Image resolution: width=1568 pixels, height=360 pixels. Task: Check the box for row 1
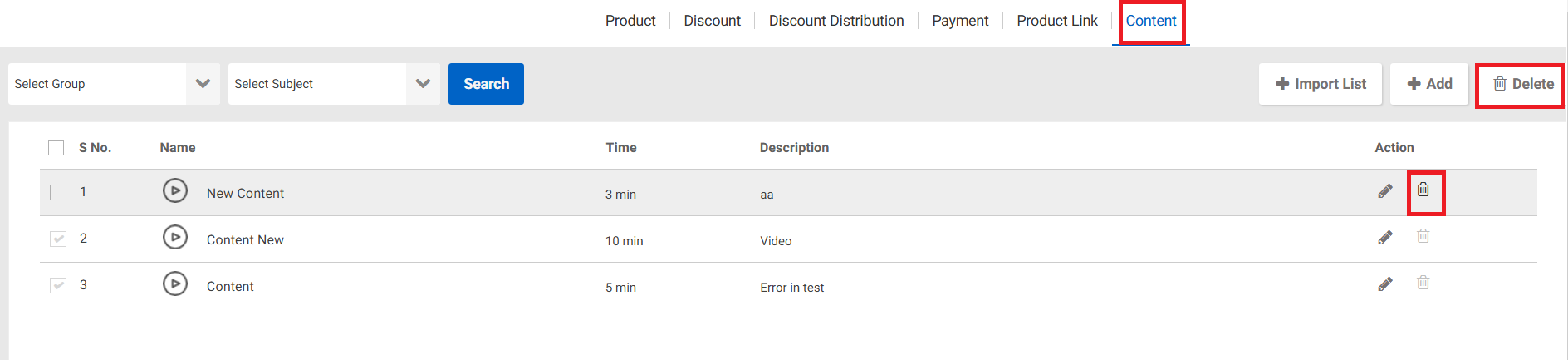coord(58,193)
